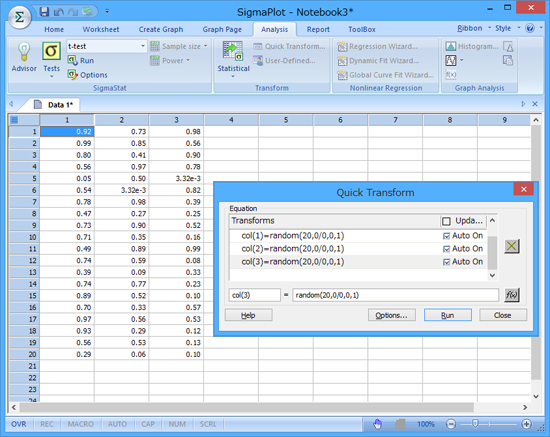Open the SigmaPlot sigma application menu button
This screenshot has width=550, height=437.
tap(19, 16)
